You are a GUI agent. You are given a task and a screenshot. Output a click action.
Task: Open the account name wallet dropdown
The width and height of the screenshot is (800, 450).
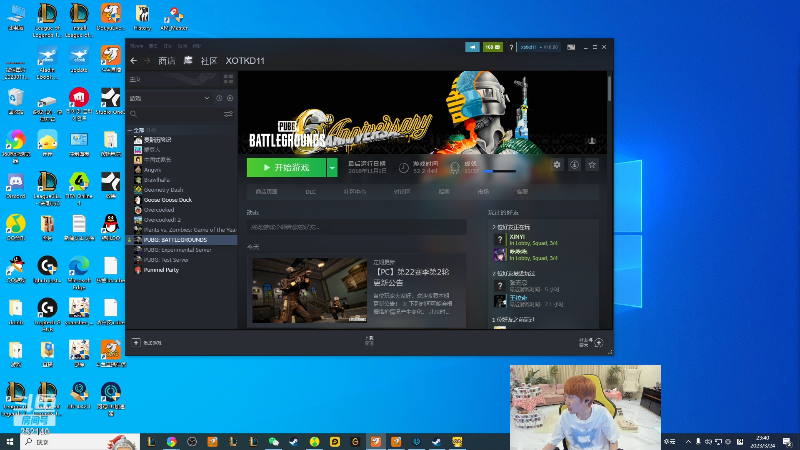point(540,47)
